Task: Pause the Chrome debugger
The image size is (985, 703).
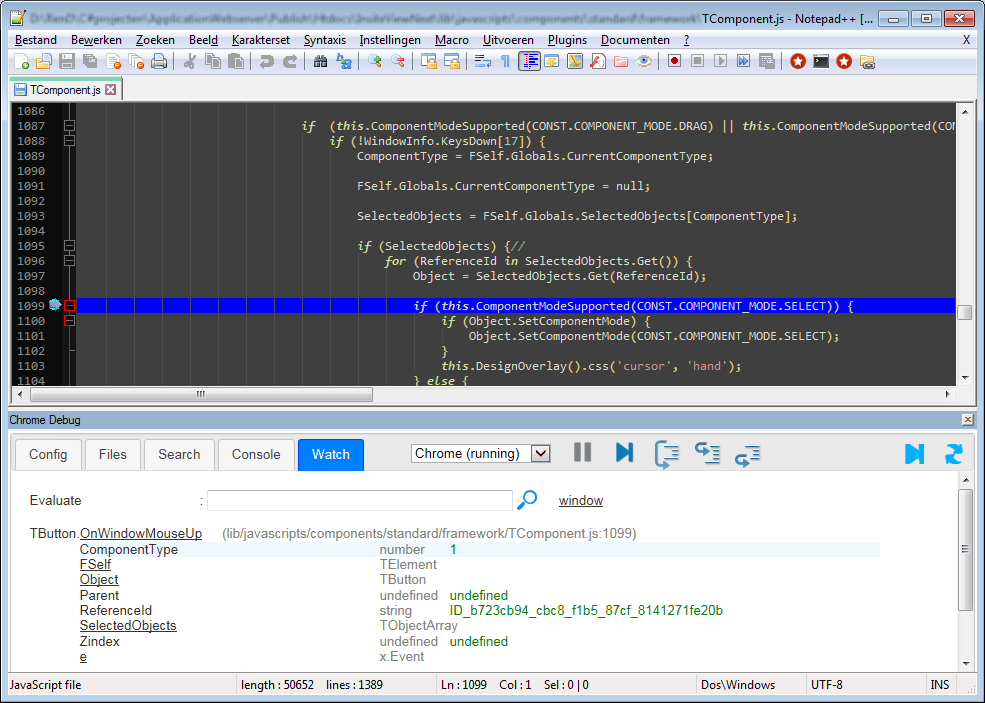Action: [x=582, y=453]
